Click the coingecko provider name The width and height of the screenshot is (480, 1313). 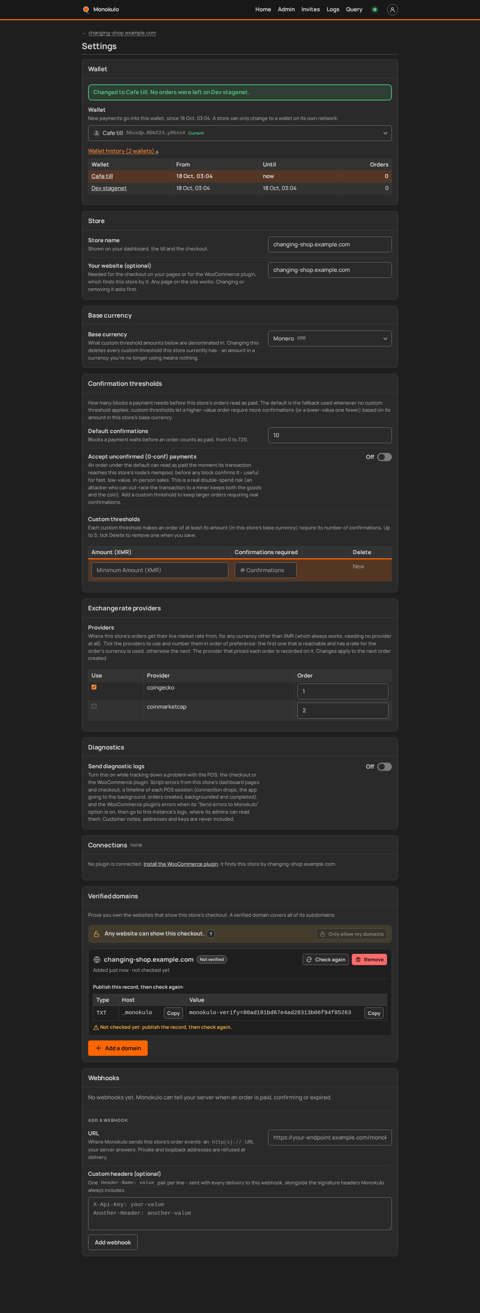click(x=160, y=687)
